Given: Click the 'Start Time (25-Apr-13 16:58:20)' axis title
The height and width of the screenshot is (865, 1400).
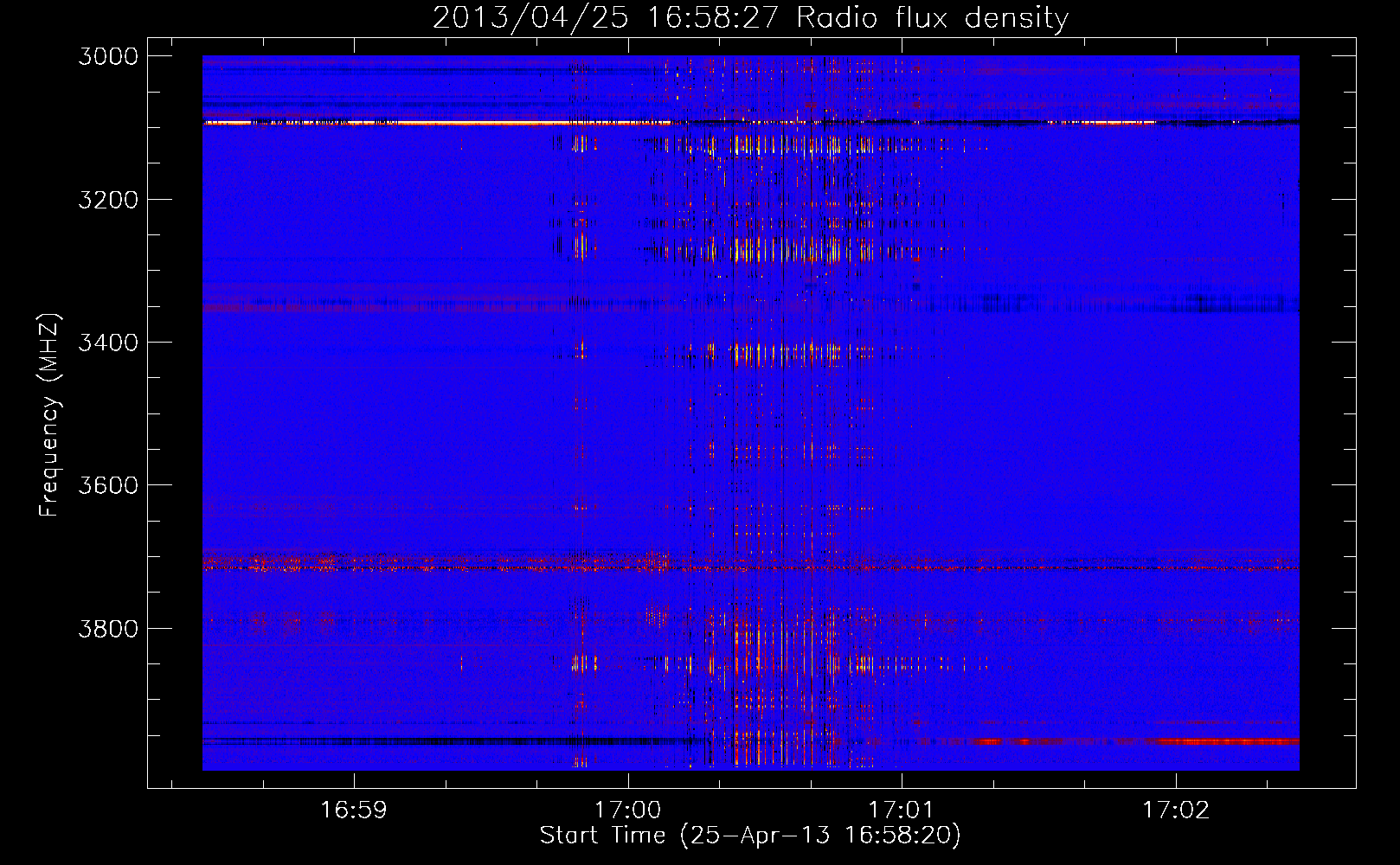Looking at the screenshot, I should (750, 836).
